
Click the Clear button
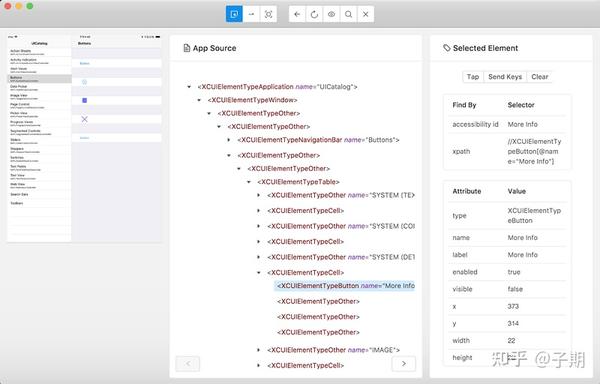(540, 76)
